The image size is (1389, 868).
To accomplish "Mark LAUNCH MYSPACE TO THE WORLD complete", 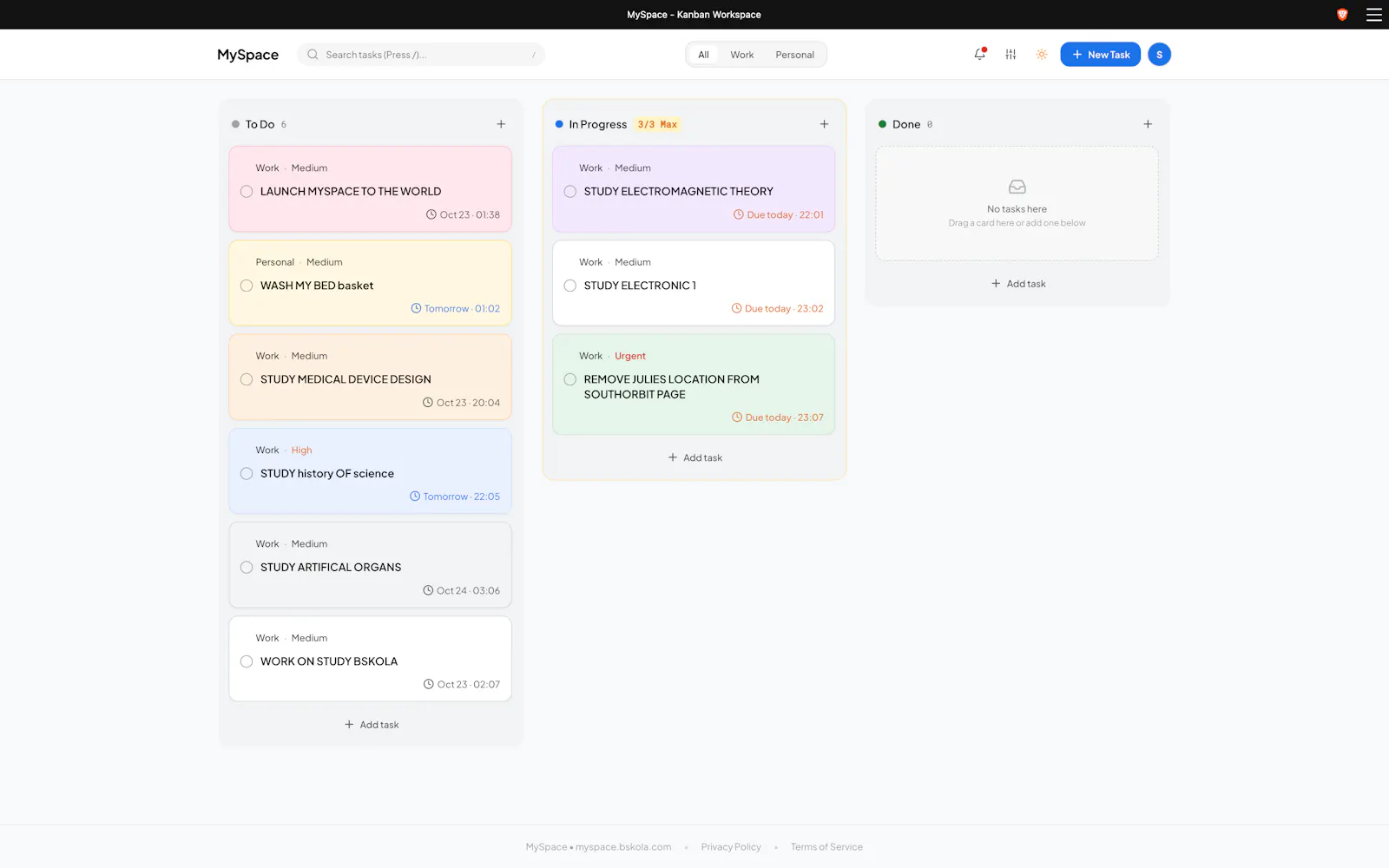I will pos(247,192).
